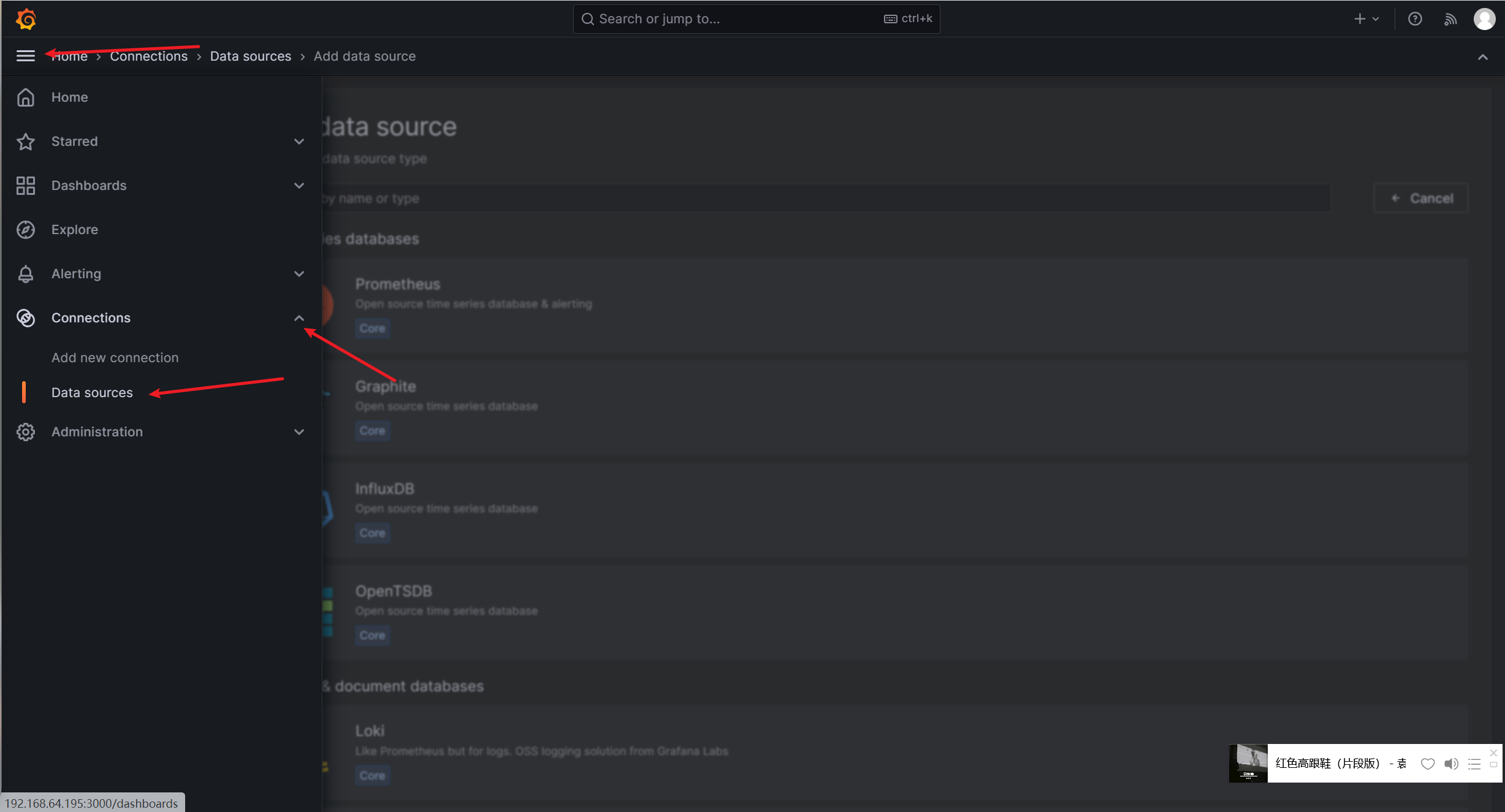The height and width of the screenshot is (812, 1505).
Task: Expand the Administration section chevron
Action: [x=299, y=432]
